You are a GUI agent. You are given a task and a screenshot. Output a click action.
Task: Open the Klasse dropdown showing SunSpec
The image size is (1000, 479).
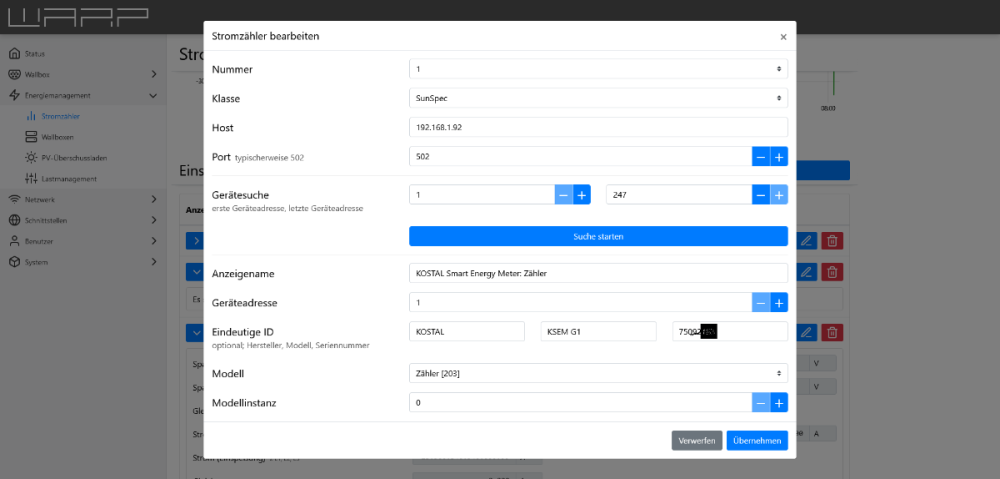(x=598, y=98)
